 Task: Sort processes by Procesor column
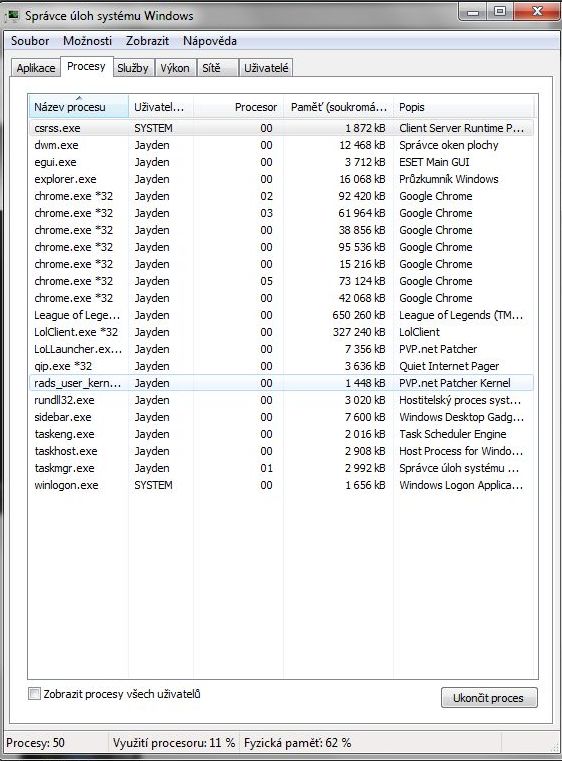pyautogui.click(x=238, y=107)
